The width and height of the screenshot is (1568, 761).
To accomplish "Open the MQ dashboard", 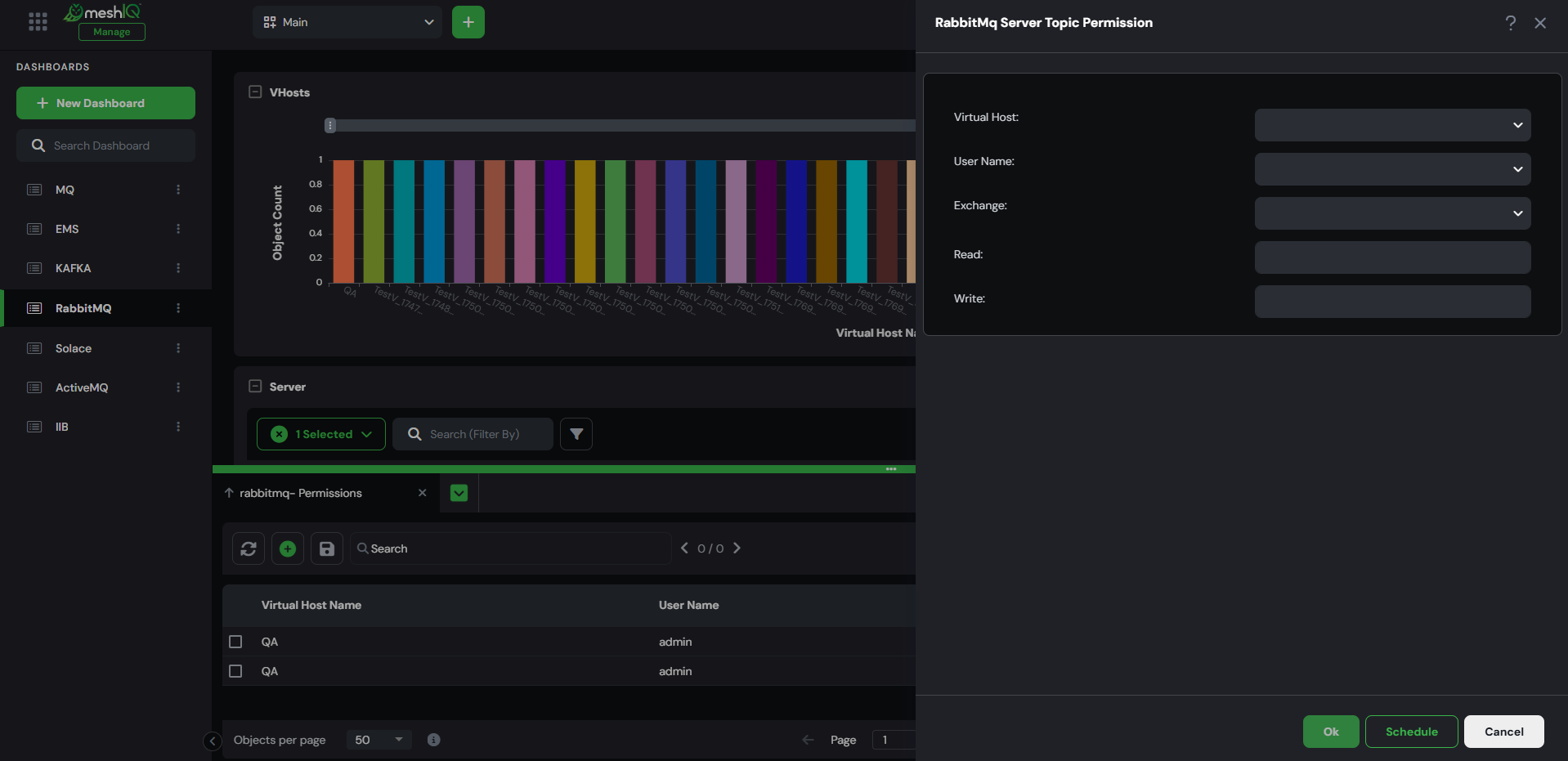I will pyautogui.click(x=65, y=190).
